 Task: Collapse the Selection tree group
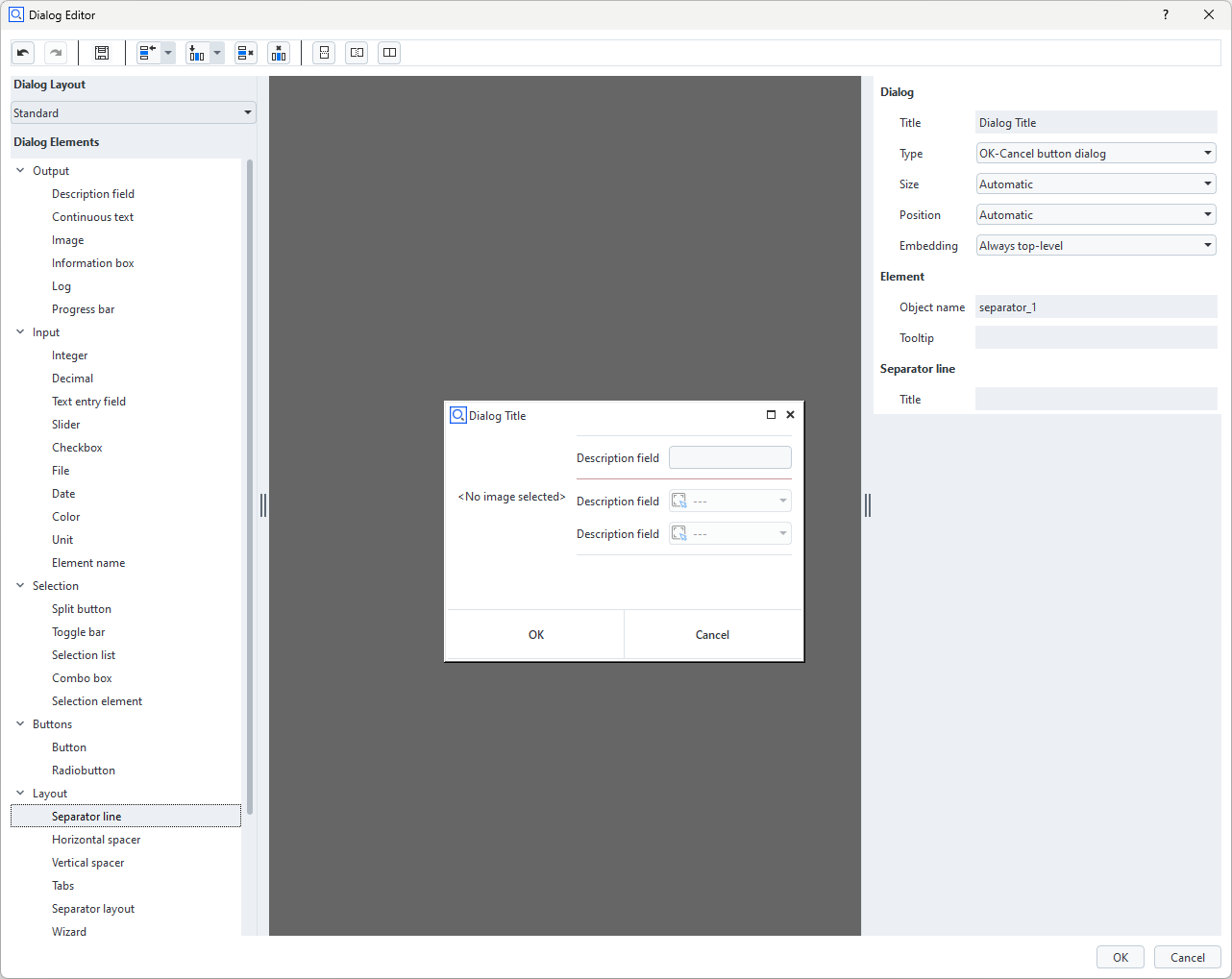[x=20, y=585]
